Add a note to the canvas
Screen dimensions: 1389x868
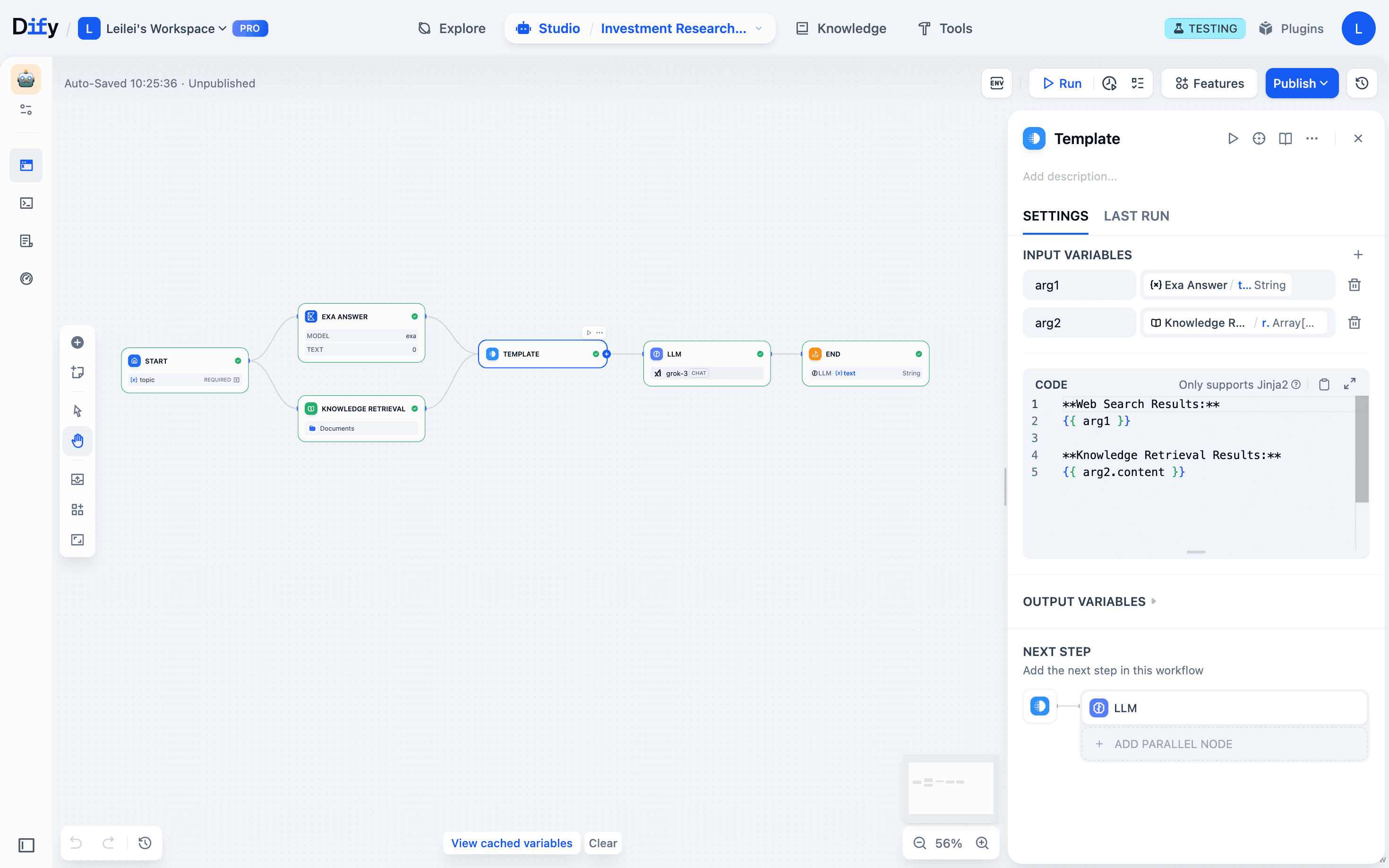click(x=77, y=373)
